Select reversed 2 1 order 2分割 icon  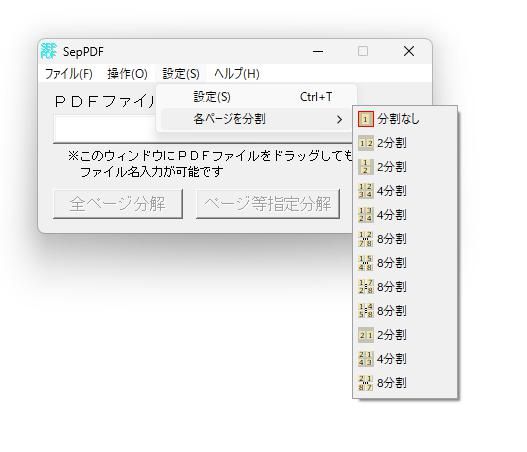tap(366, 335)
